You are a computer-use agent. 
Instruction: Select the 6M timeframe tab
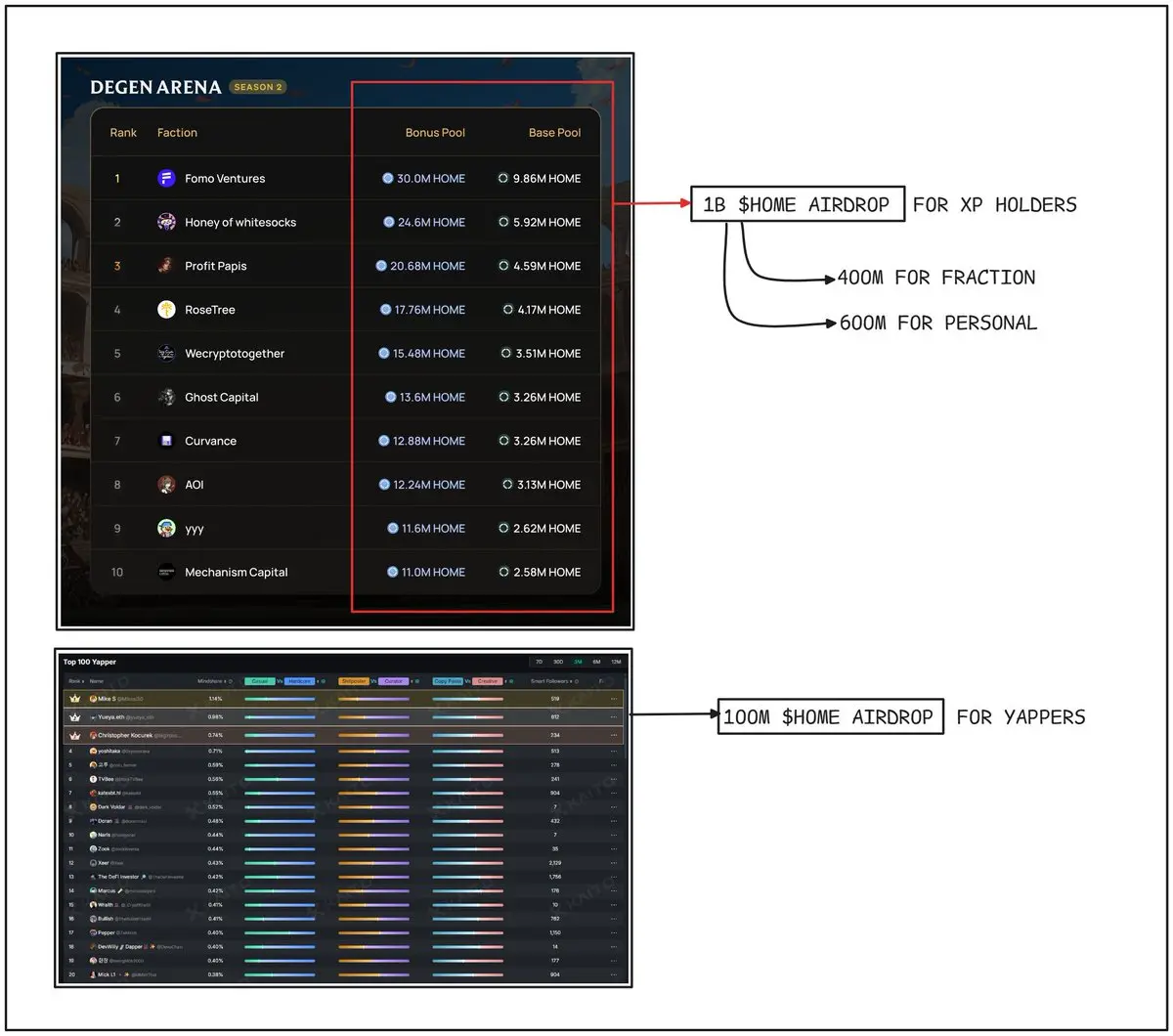(x=596, y=662)
